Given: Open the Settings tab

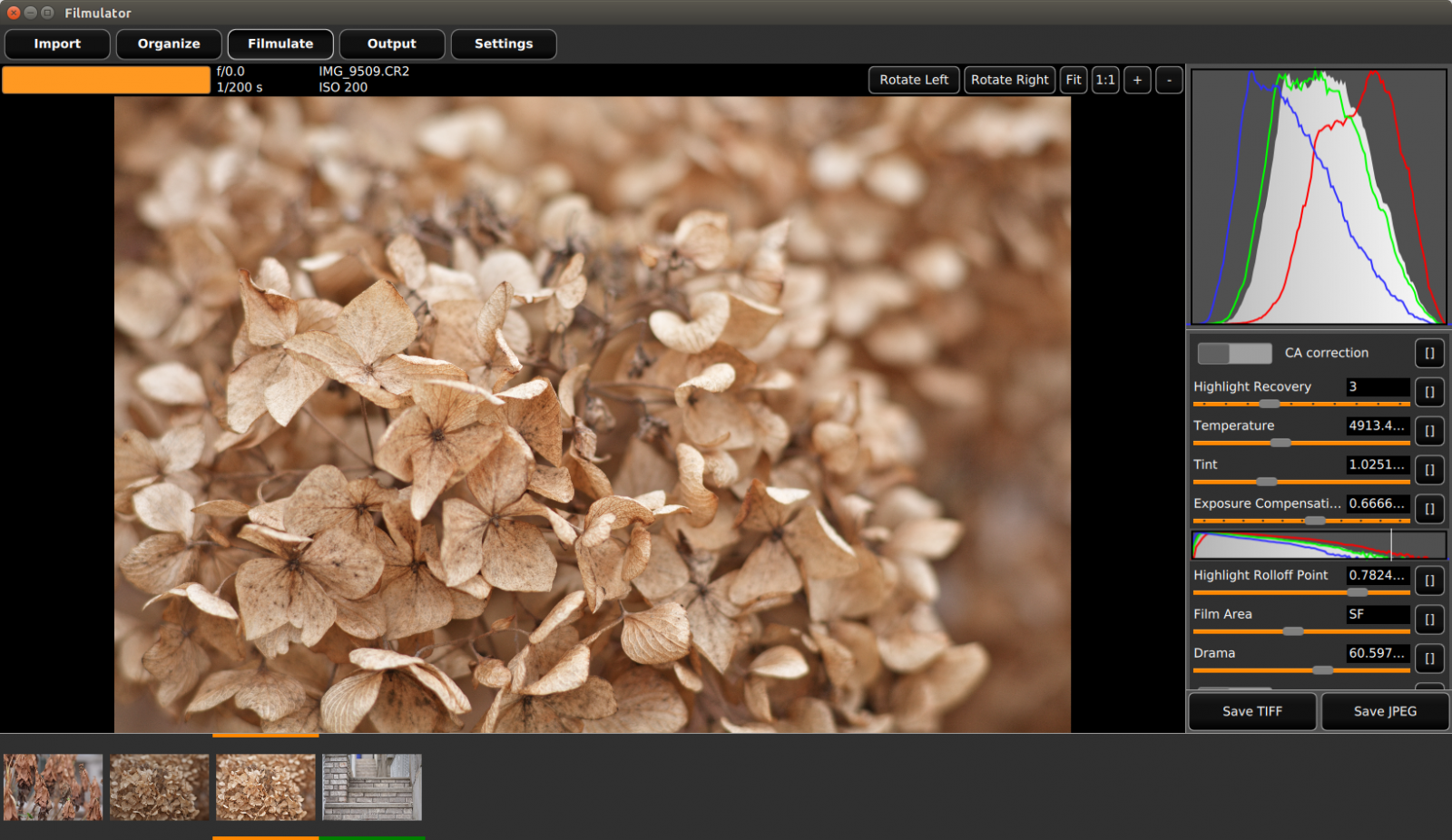Looking at the screenshot, I should 504,44.
